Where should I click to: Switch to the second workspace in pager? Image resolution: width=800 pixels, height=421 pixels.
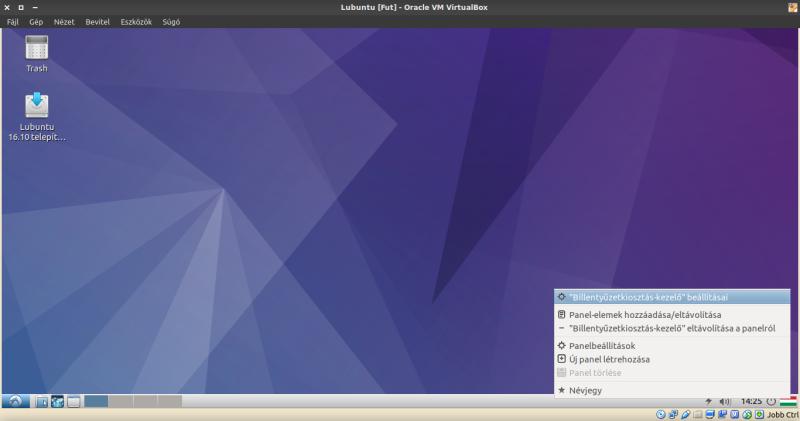coord(121,402)
